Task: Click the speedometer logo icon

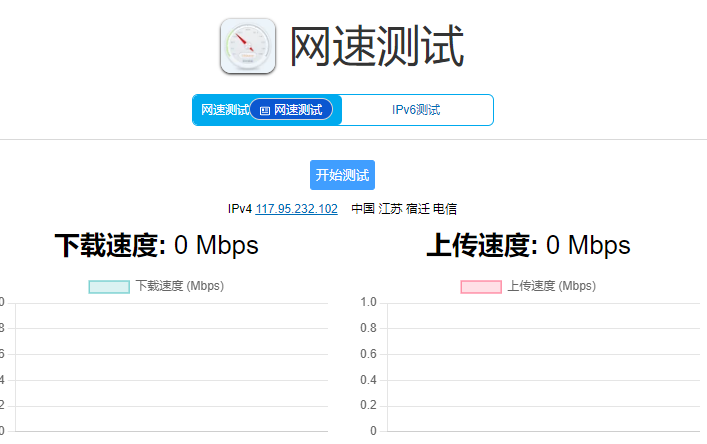Action: tap(248, 46)
